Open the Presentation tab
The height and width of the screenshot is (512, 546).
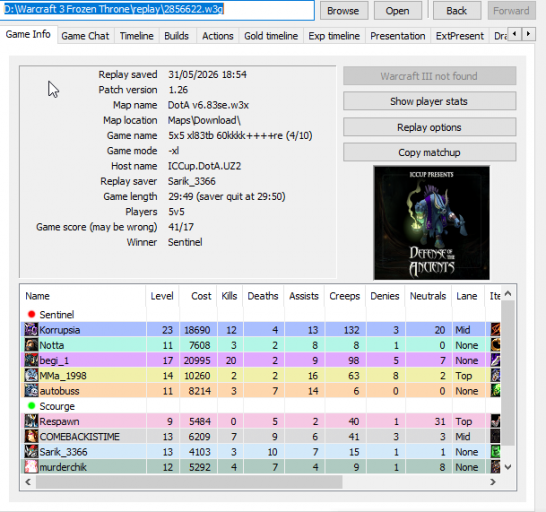click(398, 36)
